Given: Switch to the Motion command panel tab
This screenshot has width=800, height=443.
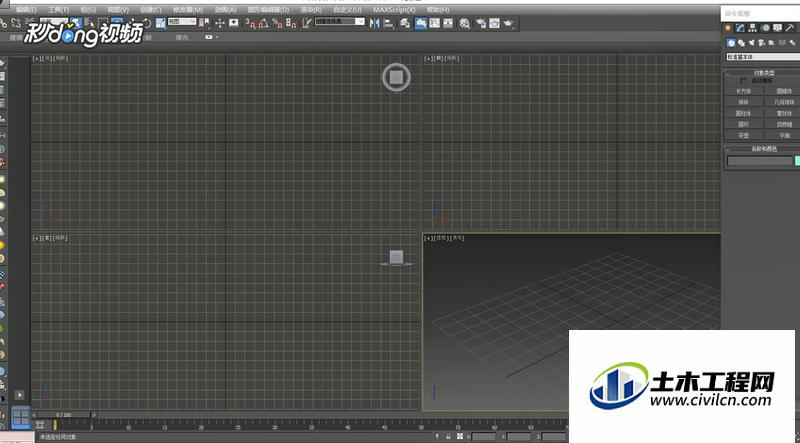Looking at the screenshot, I should click(766, 28).
